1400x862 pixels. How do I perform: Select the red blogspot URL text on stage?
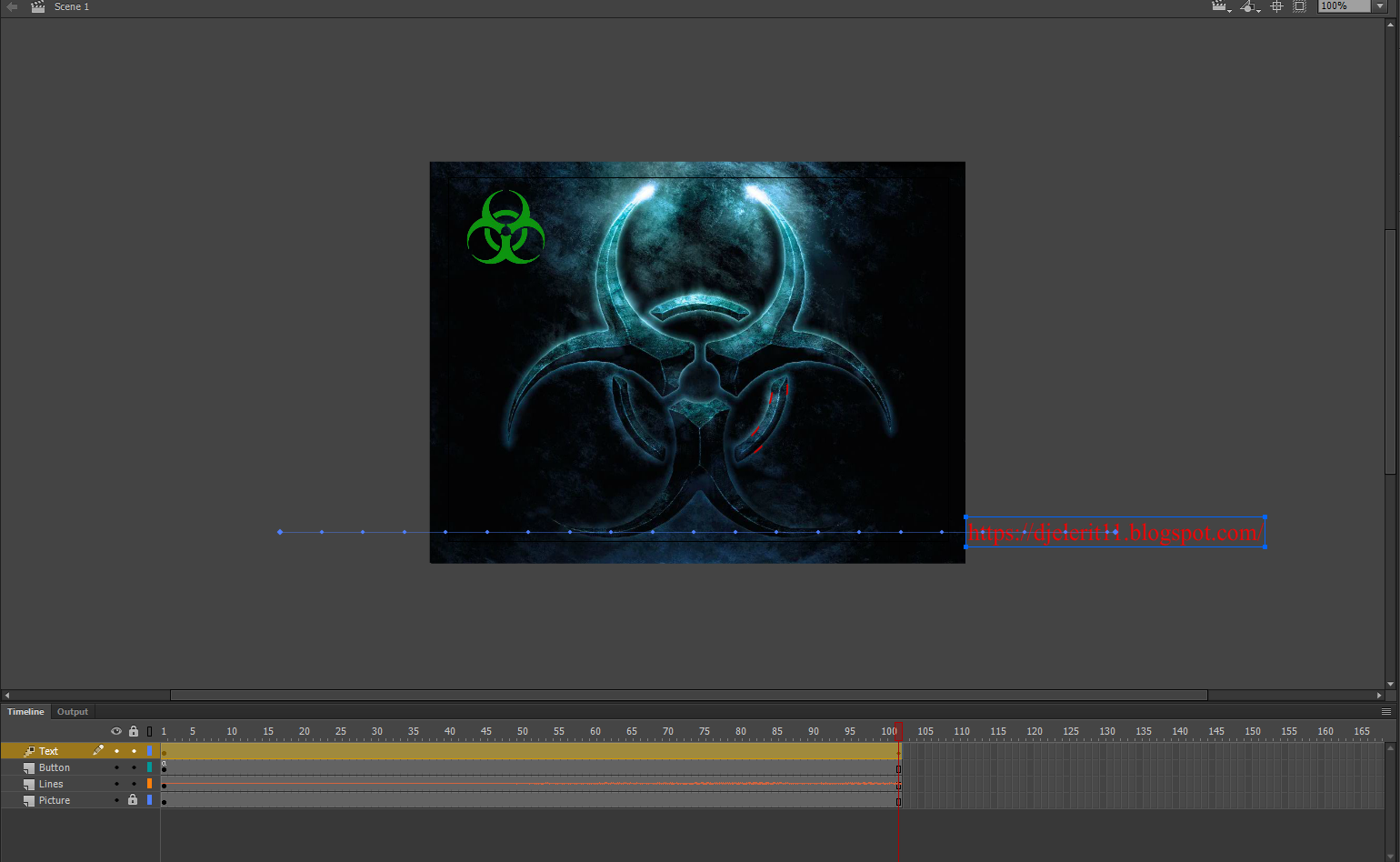click(x=1115, y=532)
